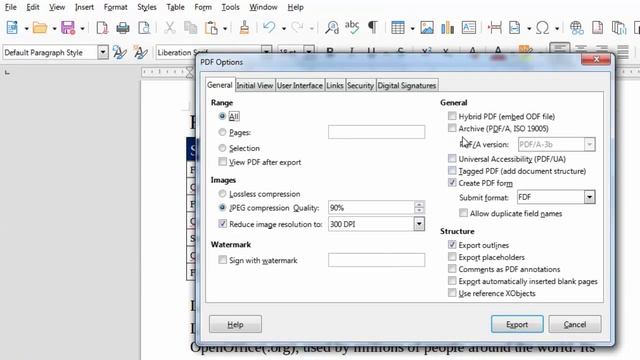
Task: Click the Redo arrow icon
Action: click(x=298, y=28)
